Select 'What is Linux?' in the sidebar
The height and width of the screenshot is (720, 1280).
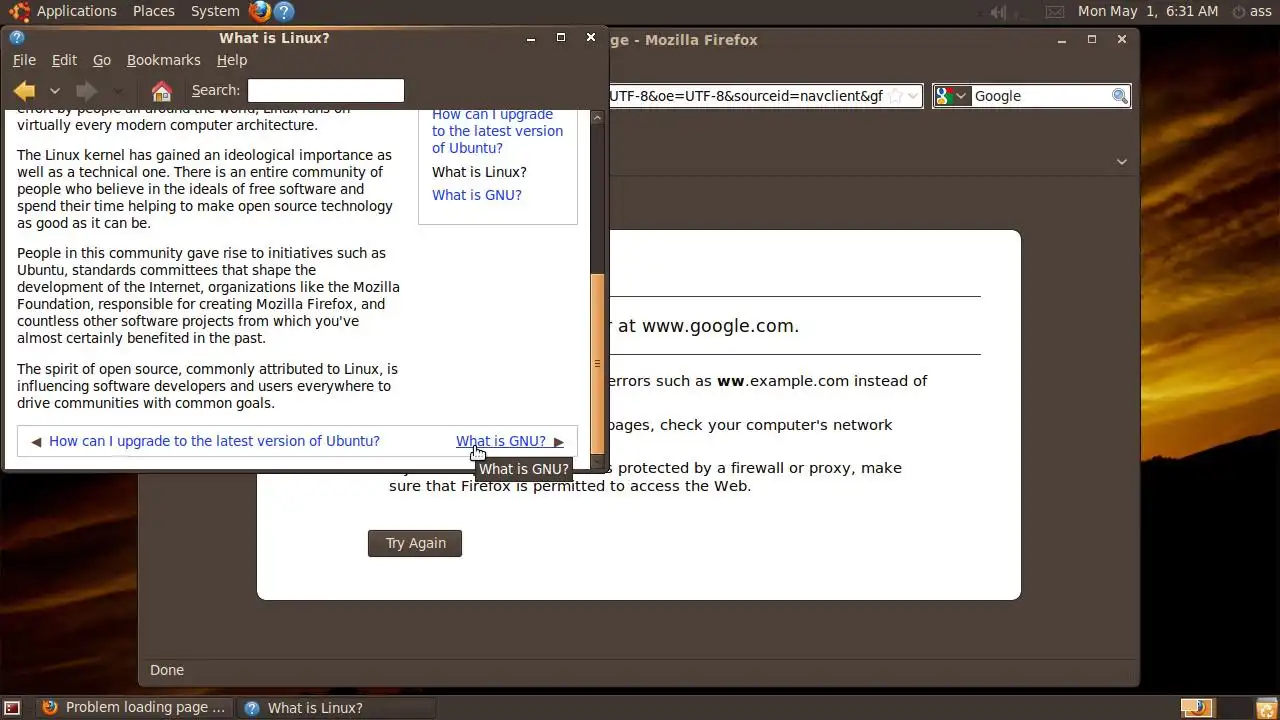[479, 172]
